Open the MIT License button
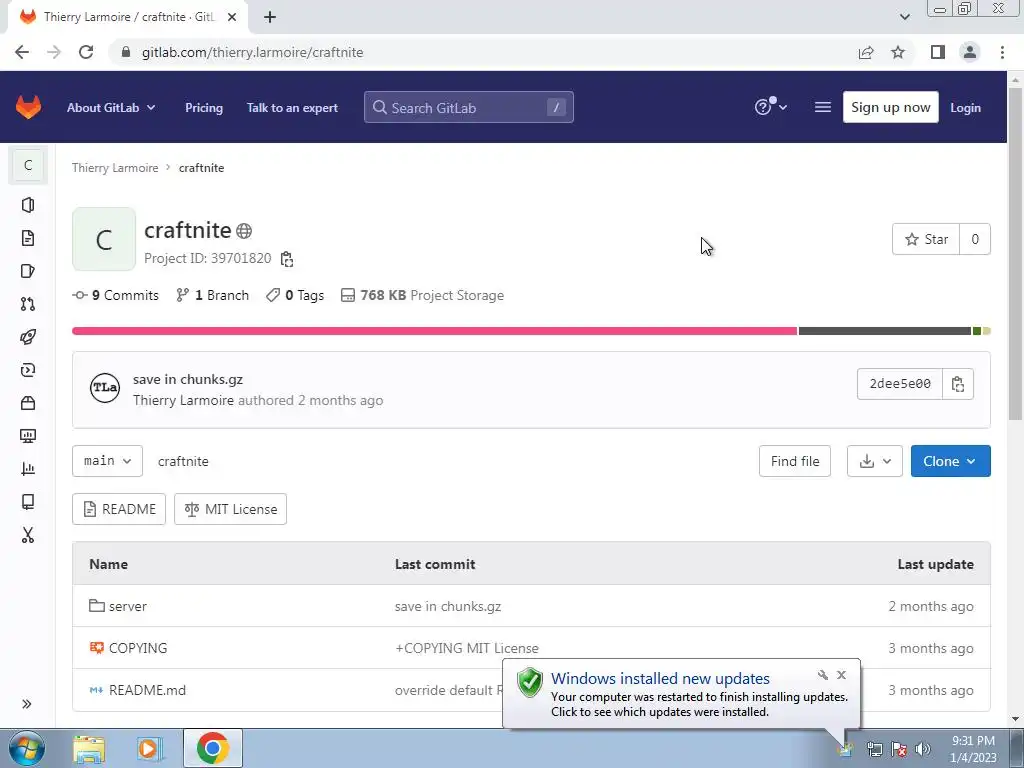This screenshot has width=1024, height=768. [231, 509]
